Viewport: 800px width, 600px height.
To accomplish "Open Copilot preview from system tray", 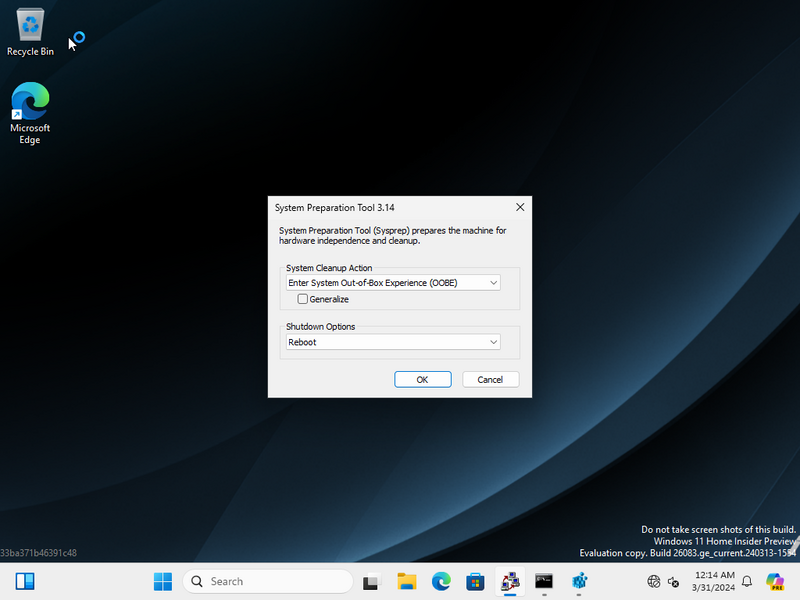I will [775, 581].
